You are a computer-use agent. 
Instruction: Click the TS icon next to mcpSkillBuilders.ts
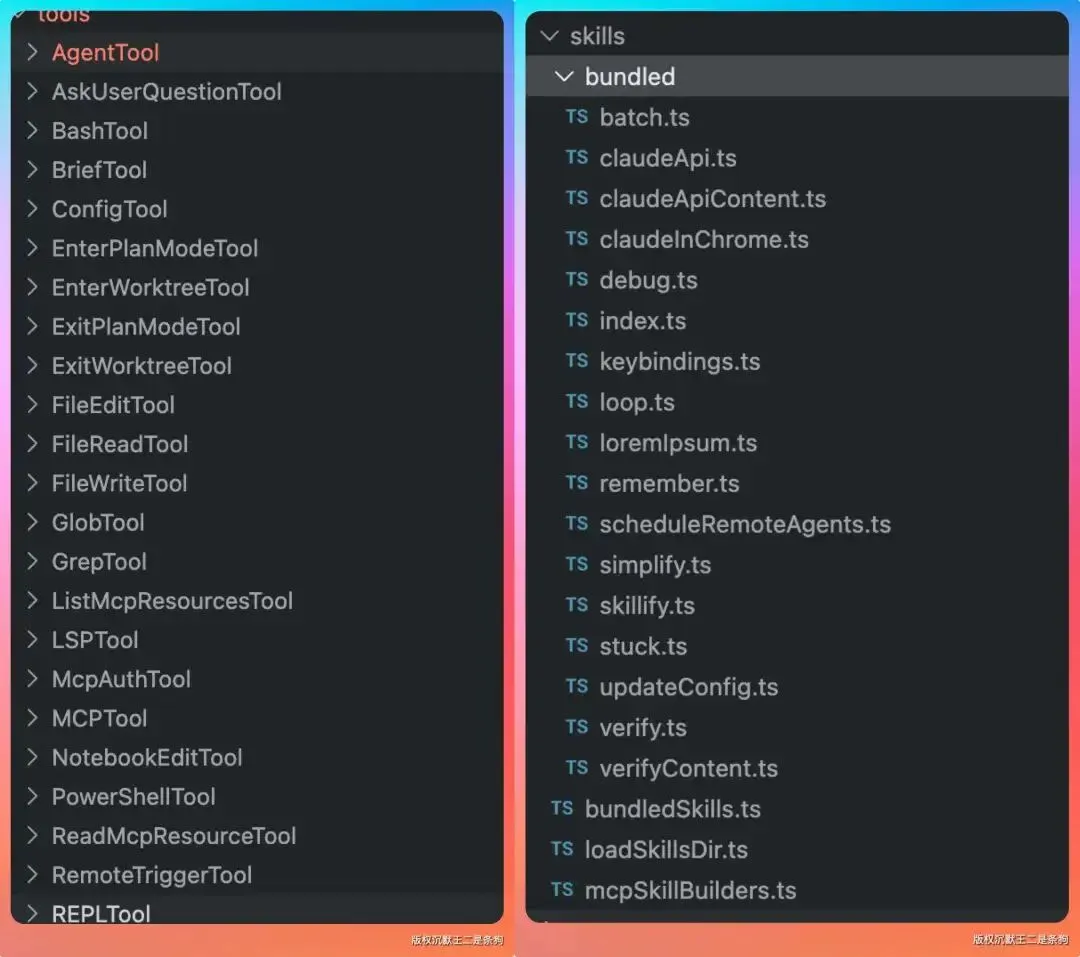point(562,889)
